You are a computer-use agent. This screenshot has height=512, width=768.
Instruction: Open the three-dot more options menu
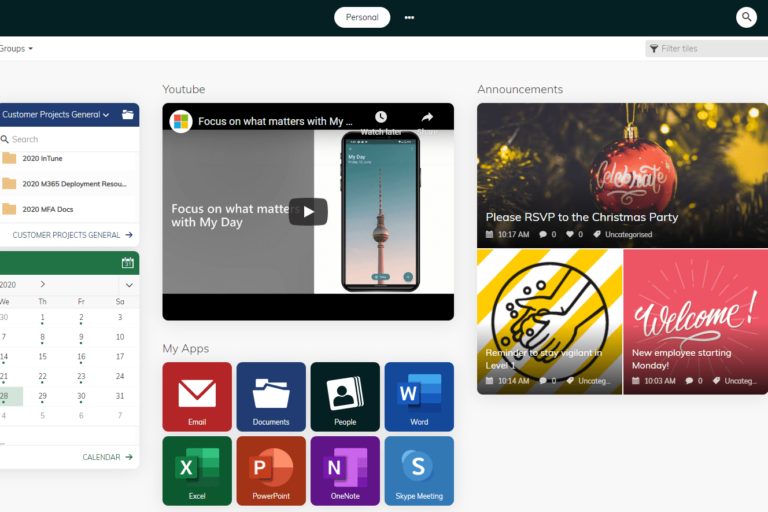pos(409,17)
